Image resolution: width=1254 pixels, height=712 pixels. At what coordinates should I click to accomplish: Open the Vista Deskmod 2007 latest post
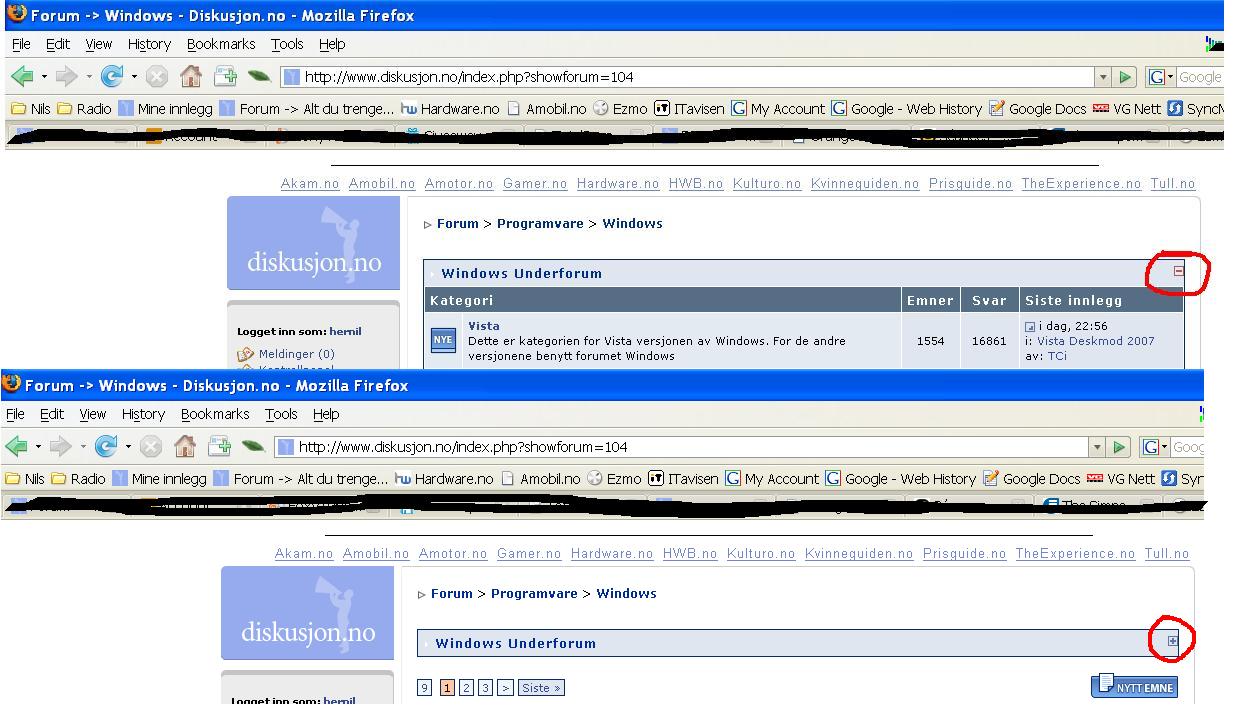[1096, 341]
